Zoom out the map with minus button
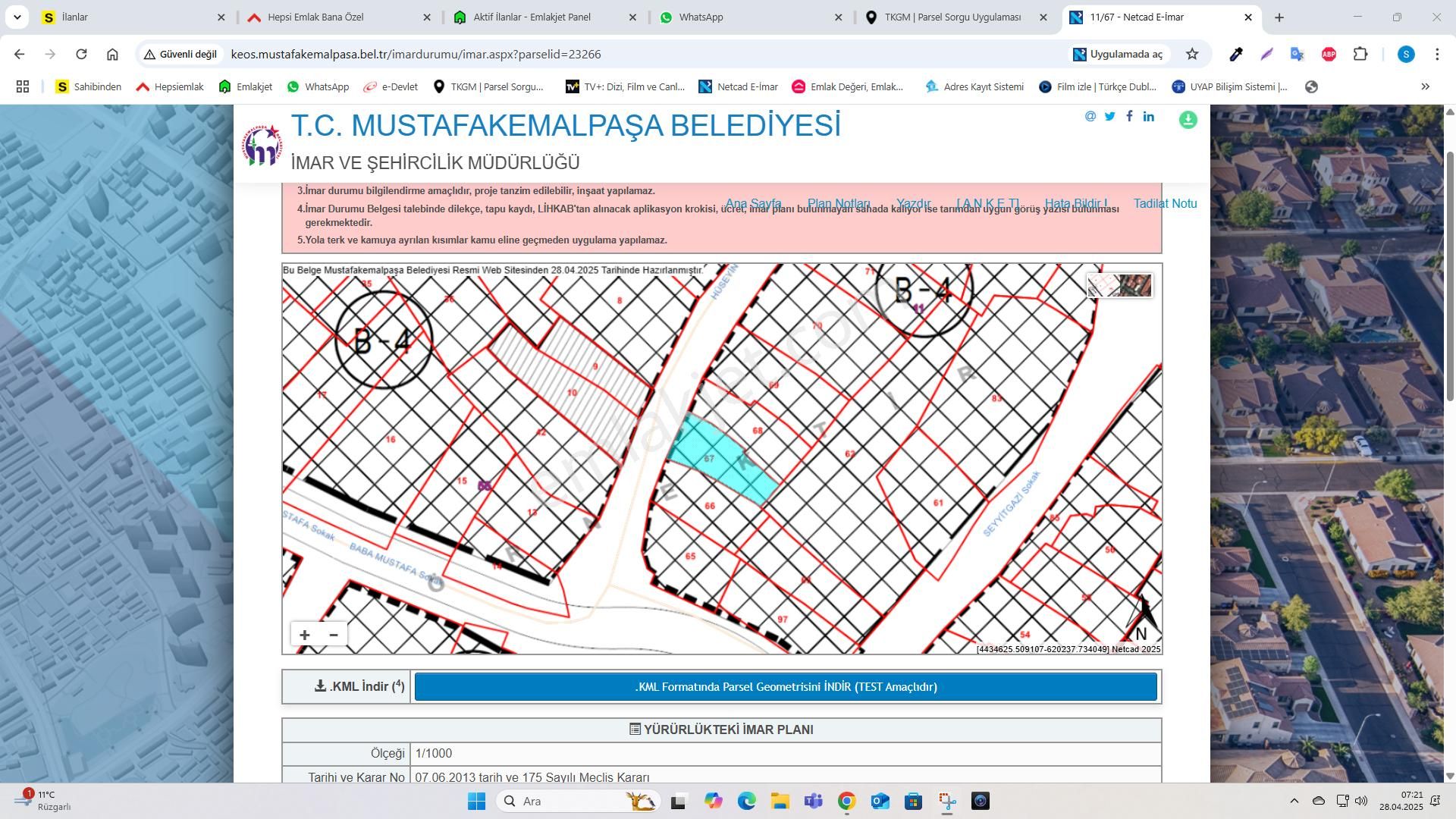The width and height of the screenshot is (1456, 819). pos(334,635)
